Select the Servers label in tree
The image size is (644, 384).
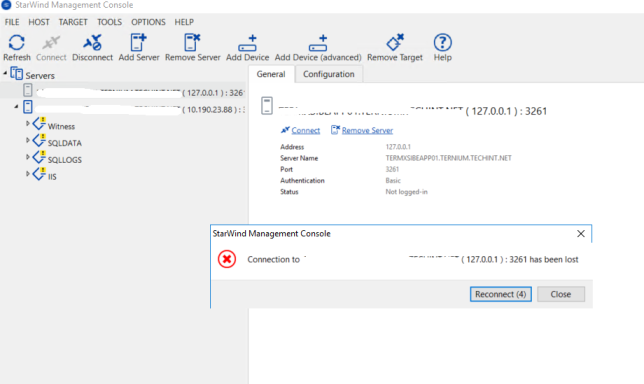coord(40,76)
